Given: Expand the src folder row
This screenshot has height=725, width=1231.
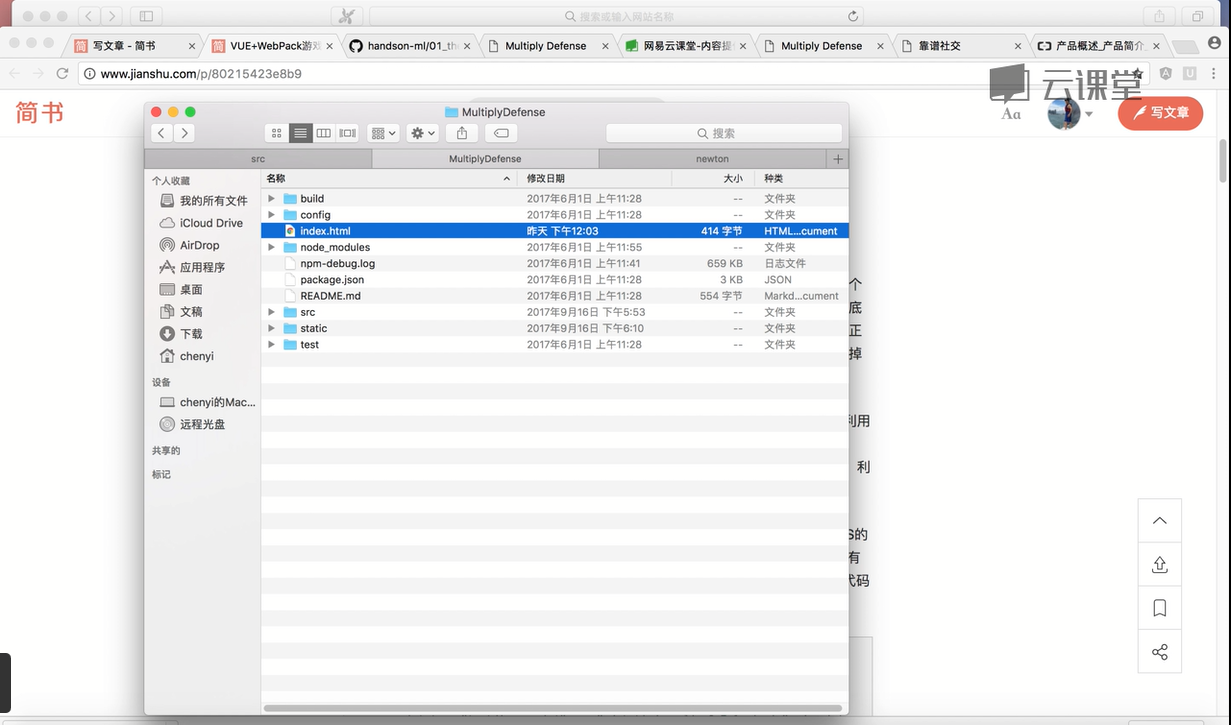Looking at the screenshot, I should tap(271, 312).
